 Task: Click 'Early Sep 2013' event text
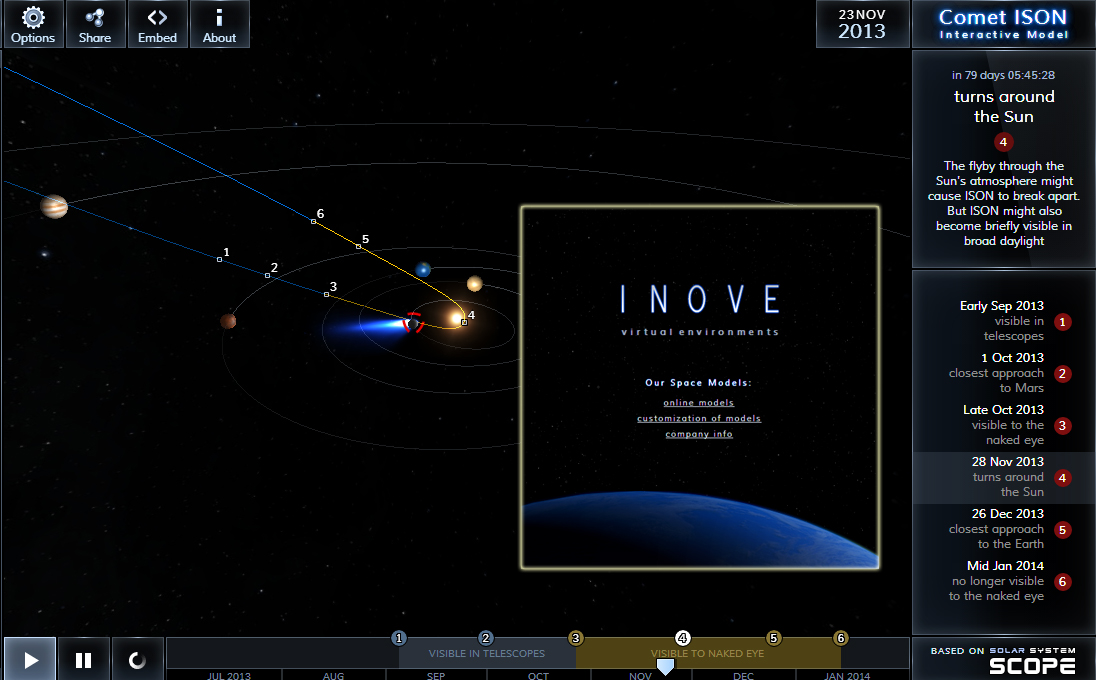(1002, 305)
